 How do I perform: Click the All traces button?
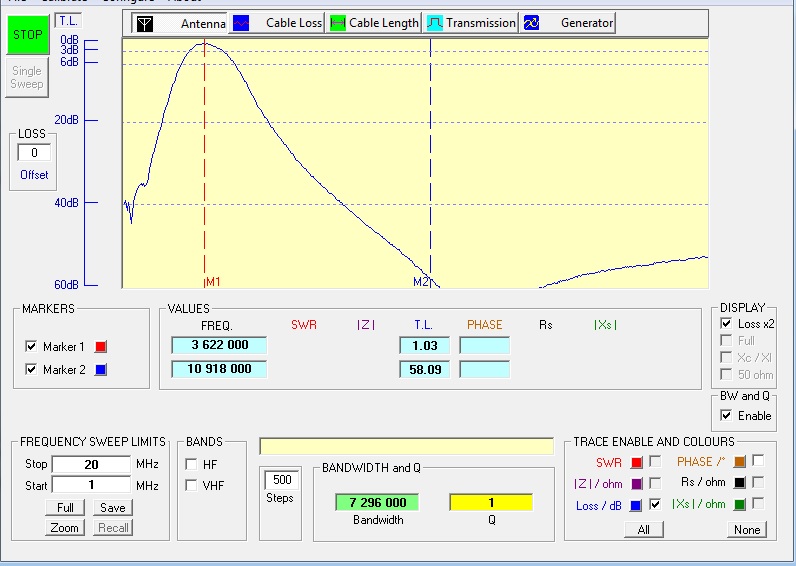click(643, 530)
